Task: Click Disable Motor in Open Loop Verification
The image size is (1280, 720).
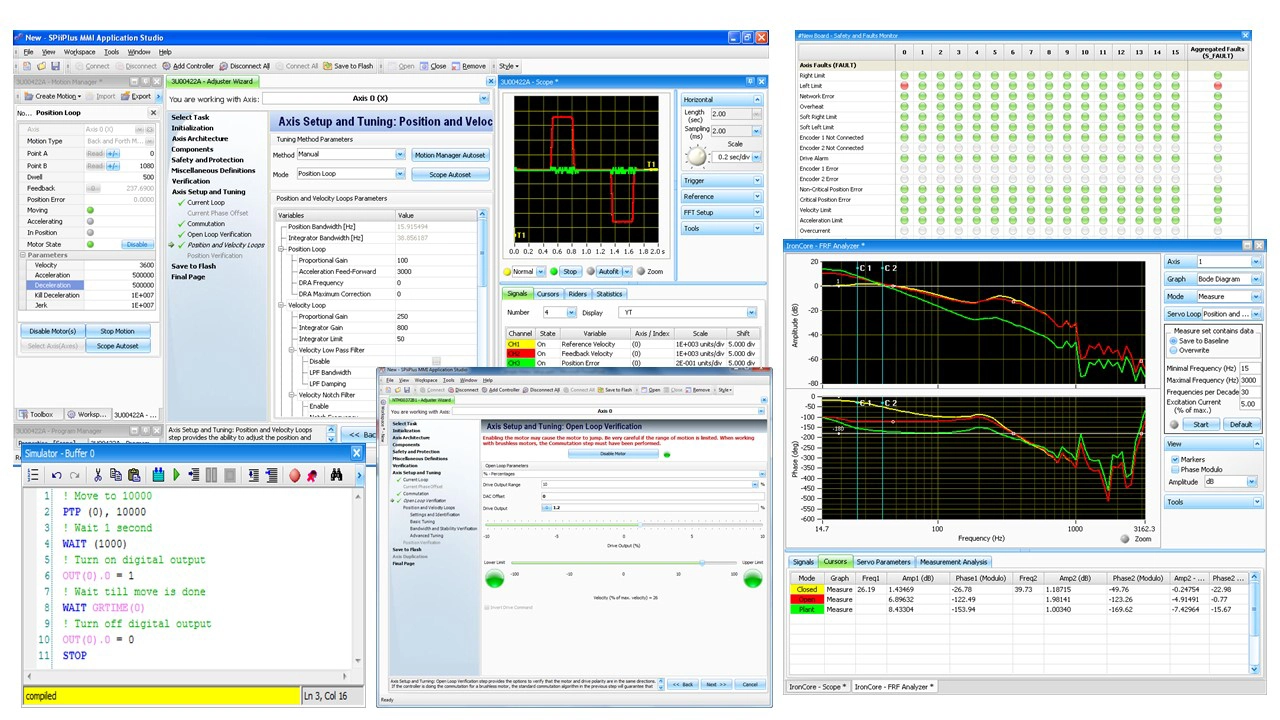Action: point(613,454)
